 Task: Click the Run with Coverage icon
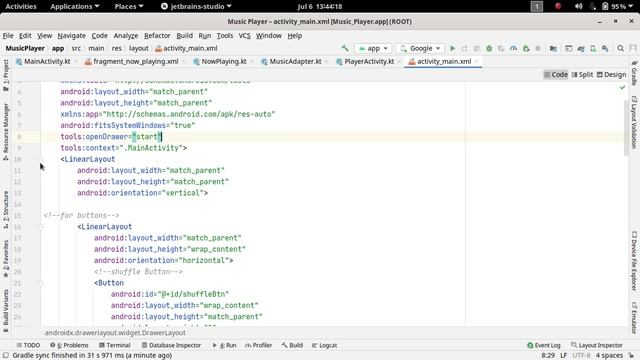point(501,48)
